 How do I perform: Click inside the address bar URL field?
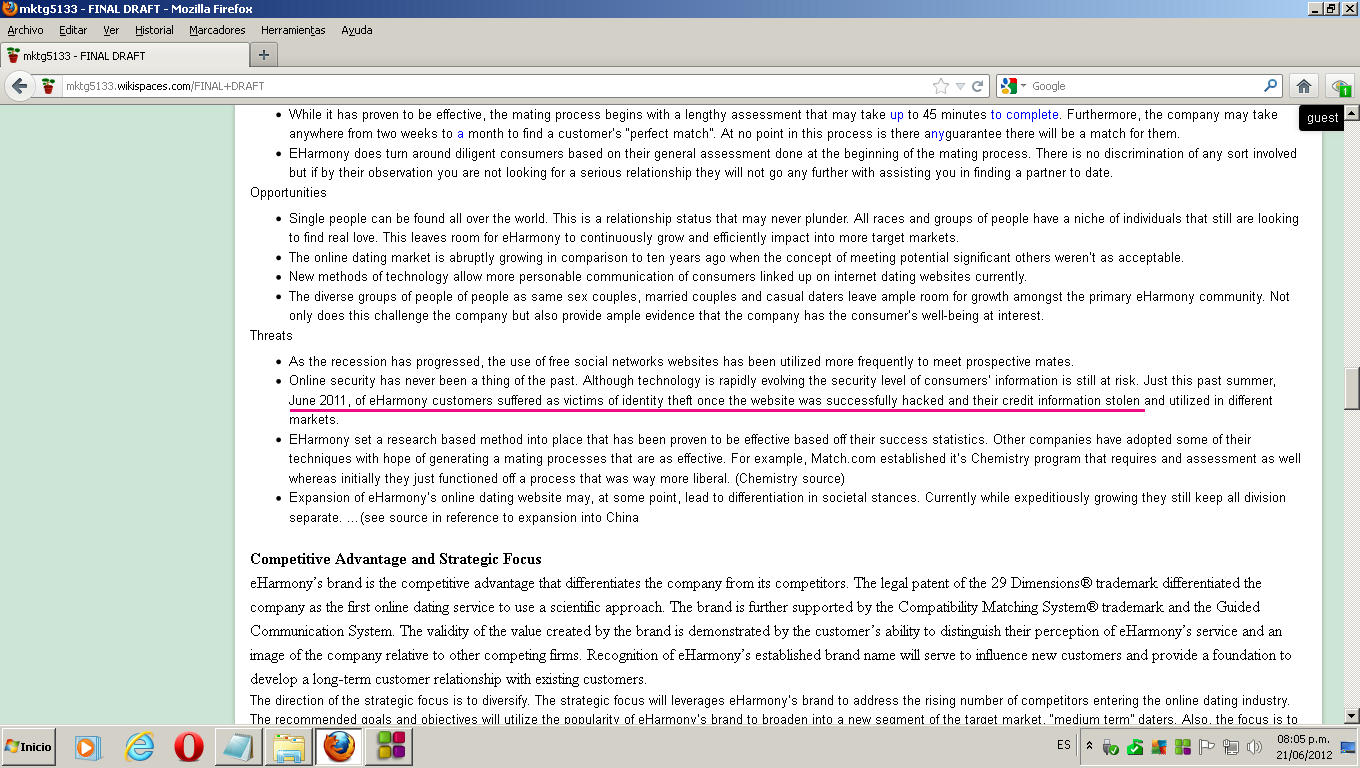(495, 86)
